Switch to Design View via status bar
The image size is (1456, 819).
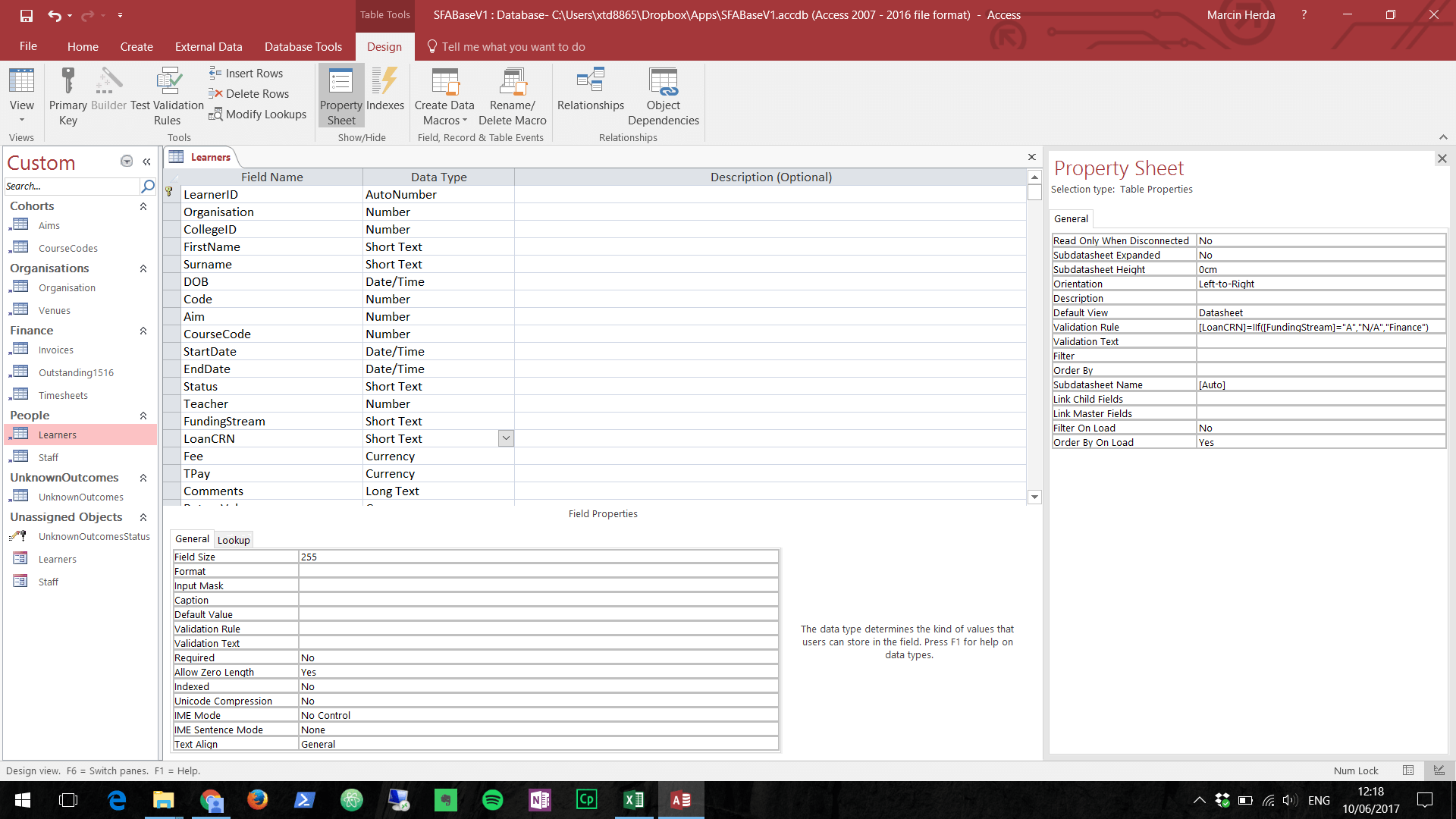(x=1439, y=770)
